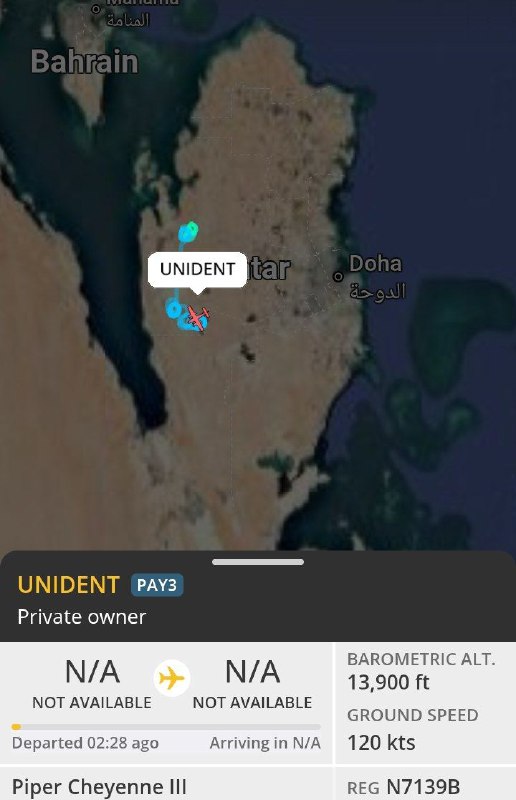Select the red aircraft icon on map

[x=197, y=317]
